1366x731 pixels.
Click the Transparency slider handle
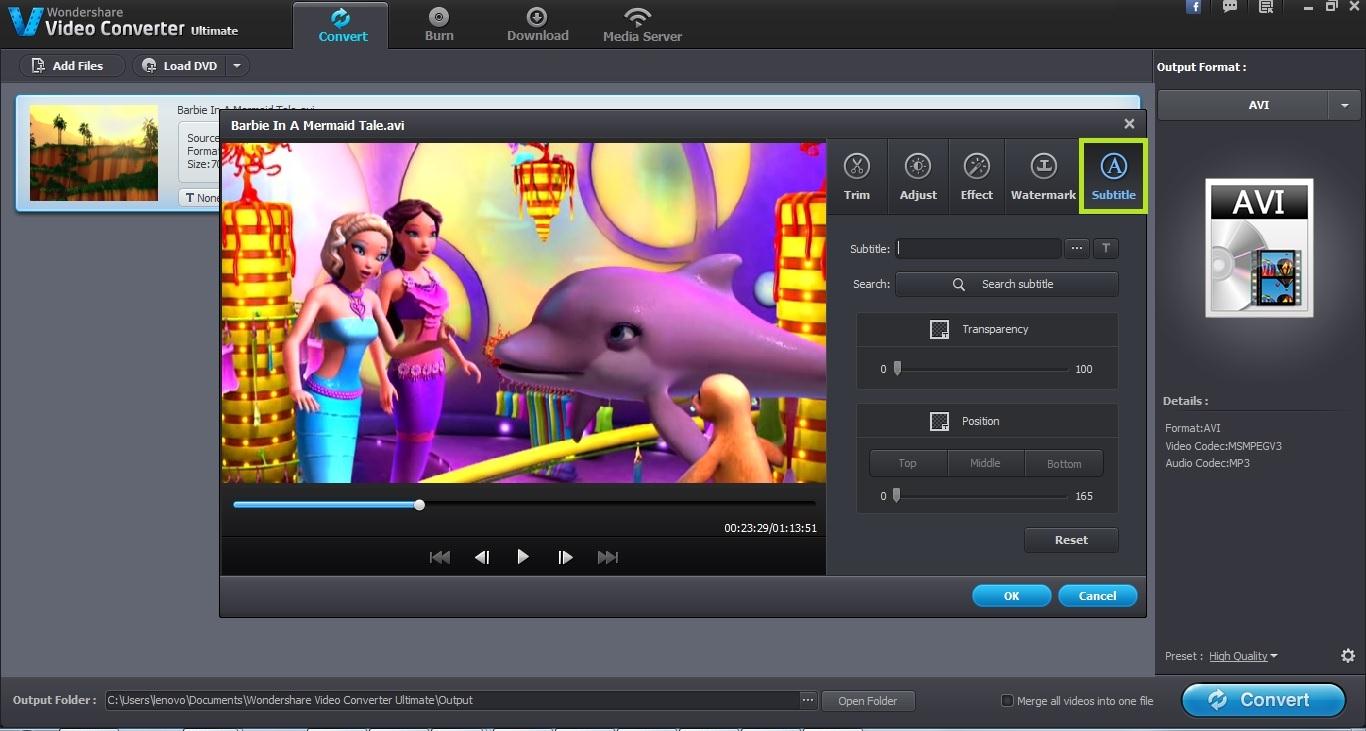pos(897,369)
